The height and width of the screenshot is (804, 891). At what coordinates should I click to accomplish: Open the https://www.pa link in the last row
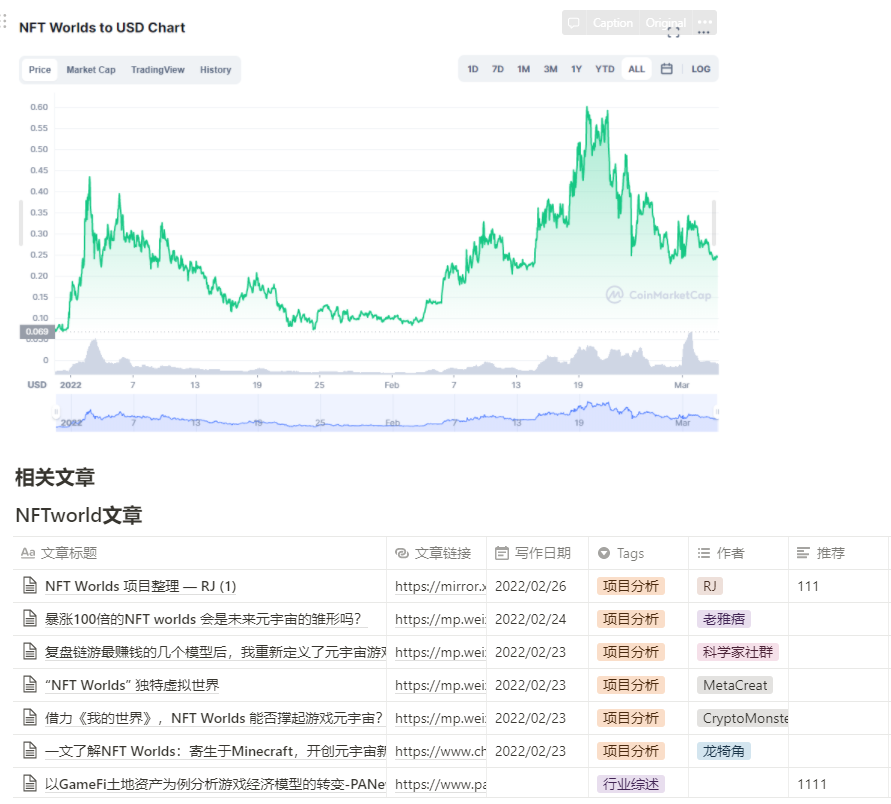click(x=440, y=784)
